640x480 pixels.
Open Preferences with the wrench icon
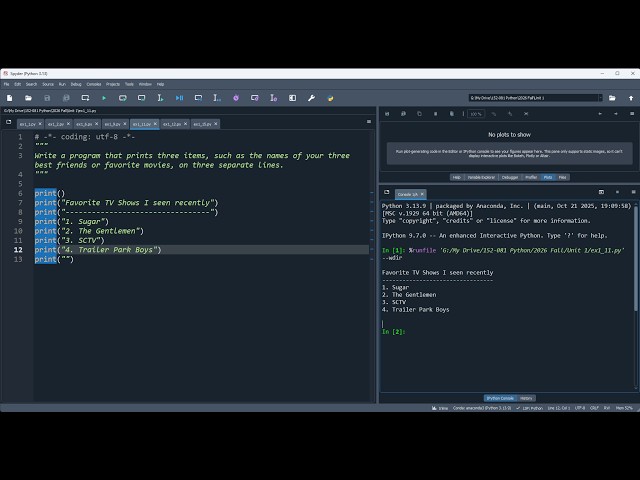(311, 98)
